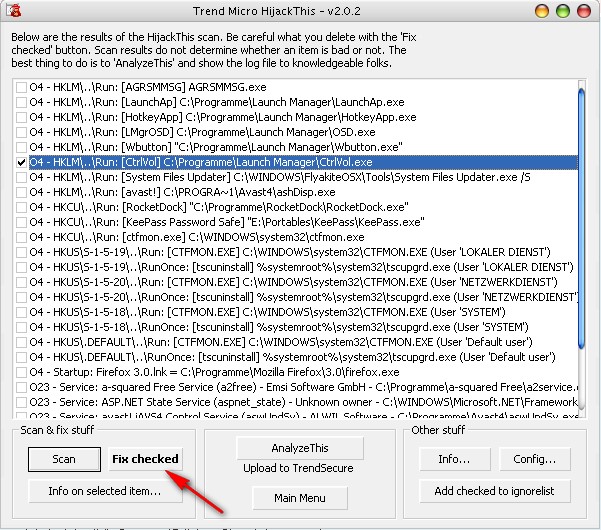Tick the ASP.NET State Service checkbox
Image resolution: width=601 pixels, height=530 pixels.
21,402
